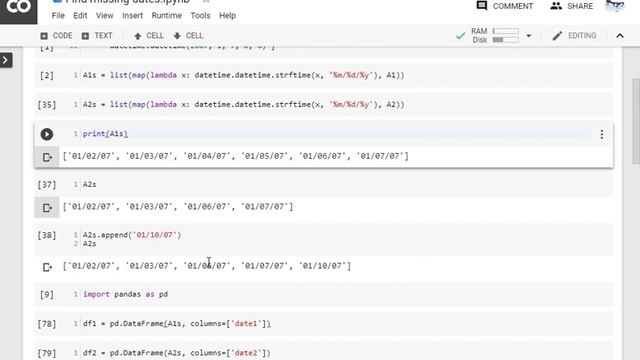Click the CODE plus icon in toolbar
The height and width of the screenshot is (360, 640).
[44, 36]
